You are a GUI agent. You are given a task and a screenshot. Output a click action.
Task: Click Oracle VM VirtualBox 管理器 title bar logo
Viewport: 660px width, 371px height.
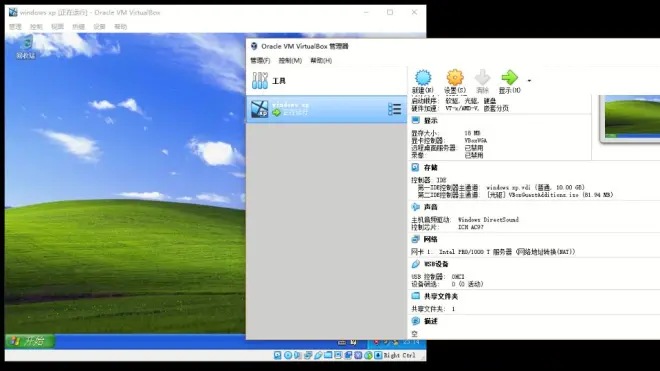click(254, 46)
